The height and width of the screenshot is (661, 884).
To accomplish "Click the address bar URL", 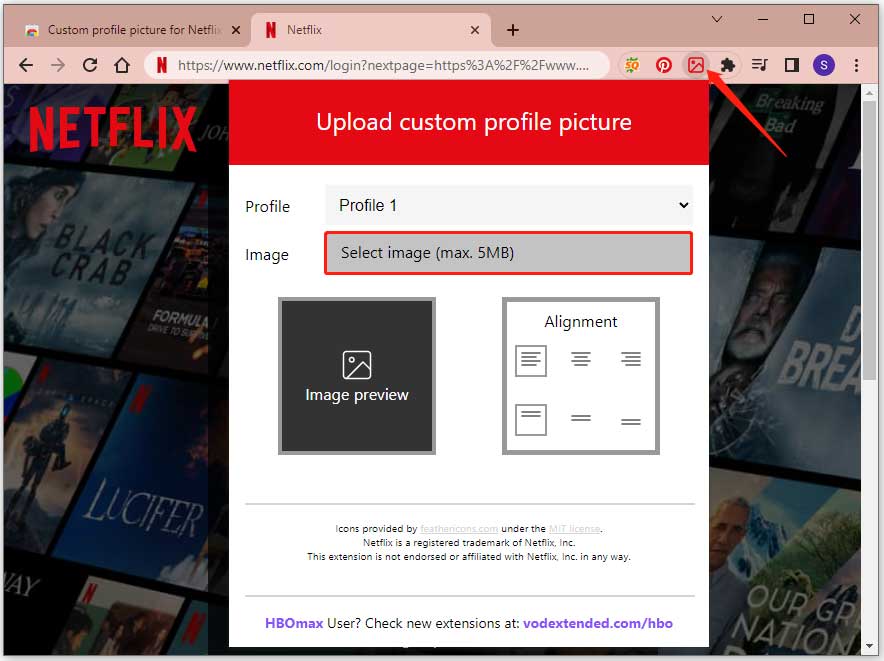I will point(383,65).
